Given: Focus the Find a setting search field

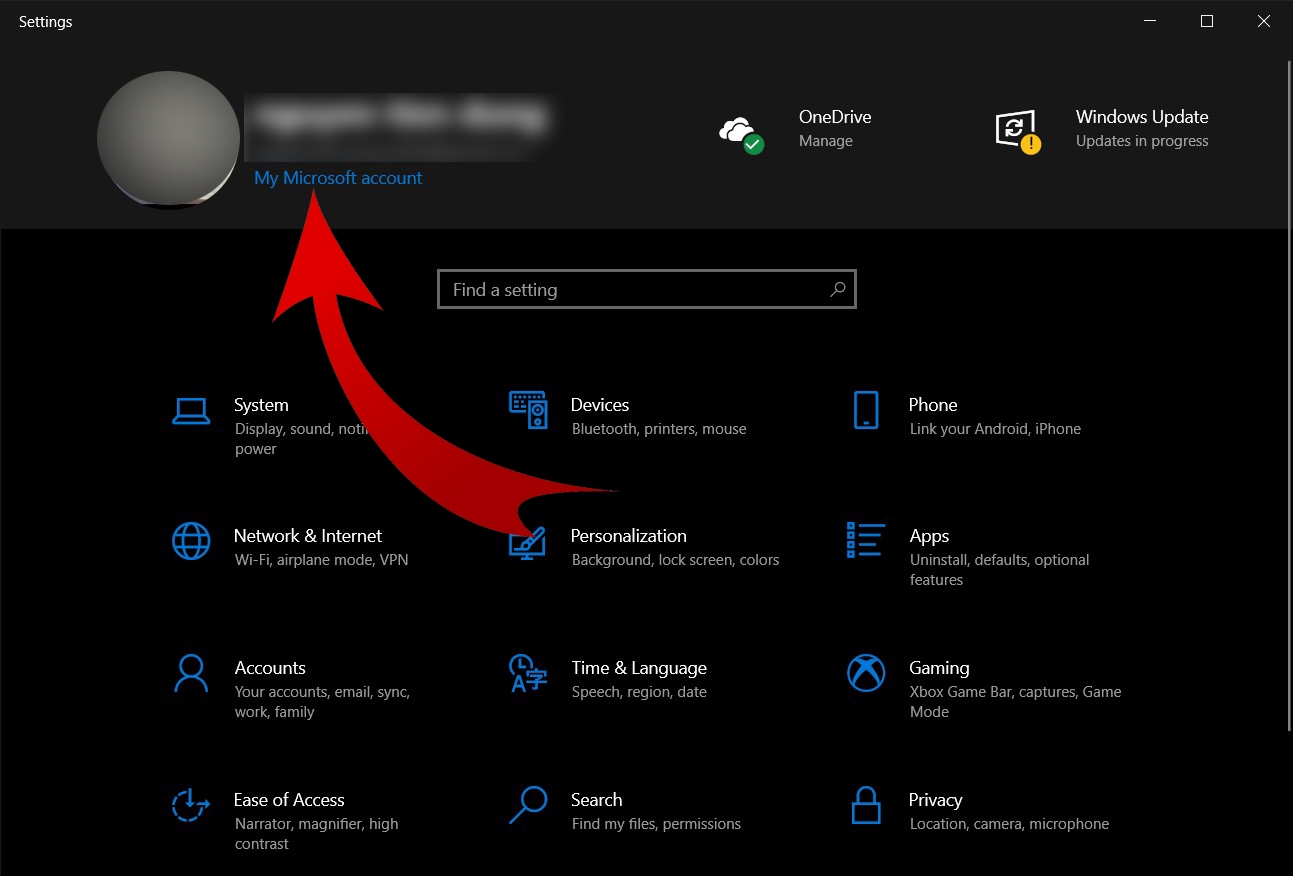Looking at the screenshot, I should click(647, 290).
